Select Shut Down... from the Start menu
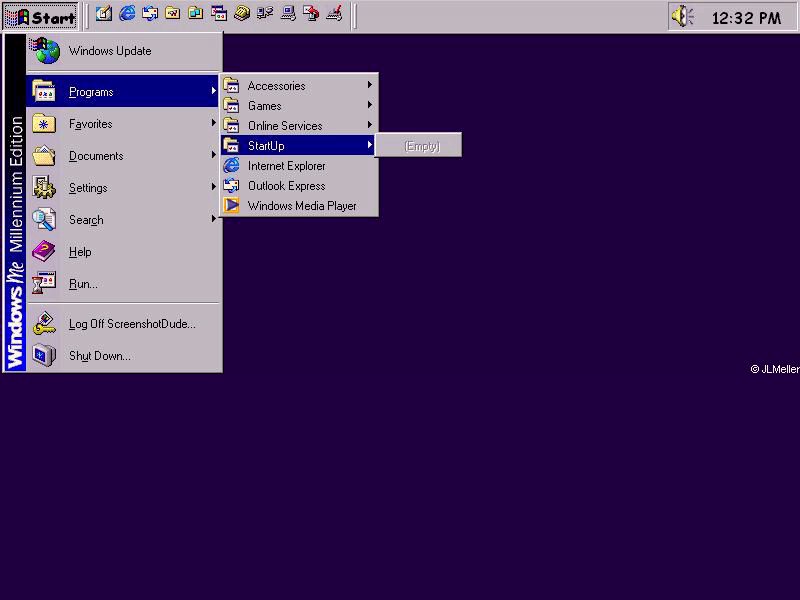Screen dimensions: 800x600 point(124,356)
